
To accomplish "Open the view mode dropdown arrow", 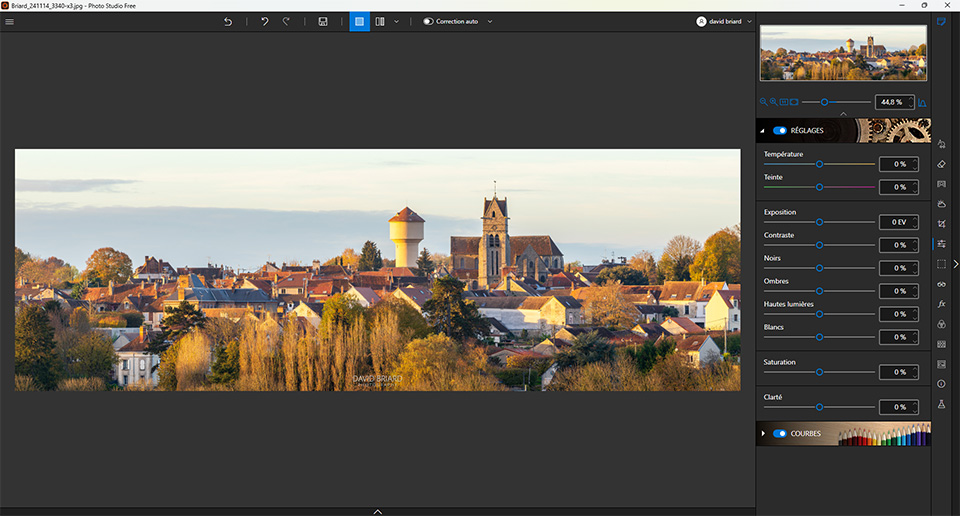I will (397, 21).
